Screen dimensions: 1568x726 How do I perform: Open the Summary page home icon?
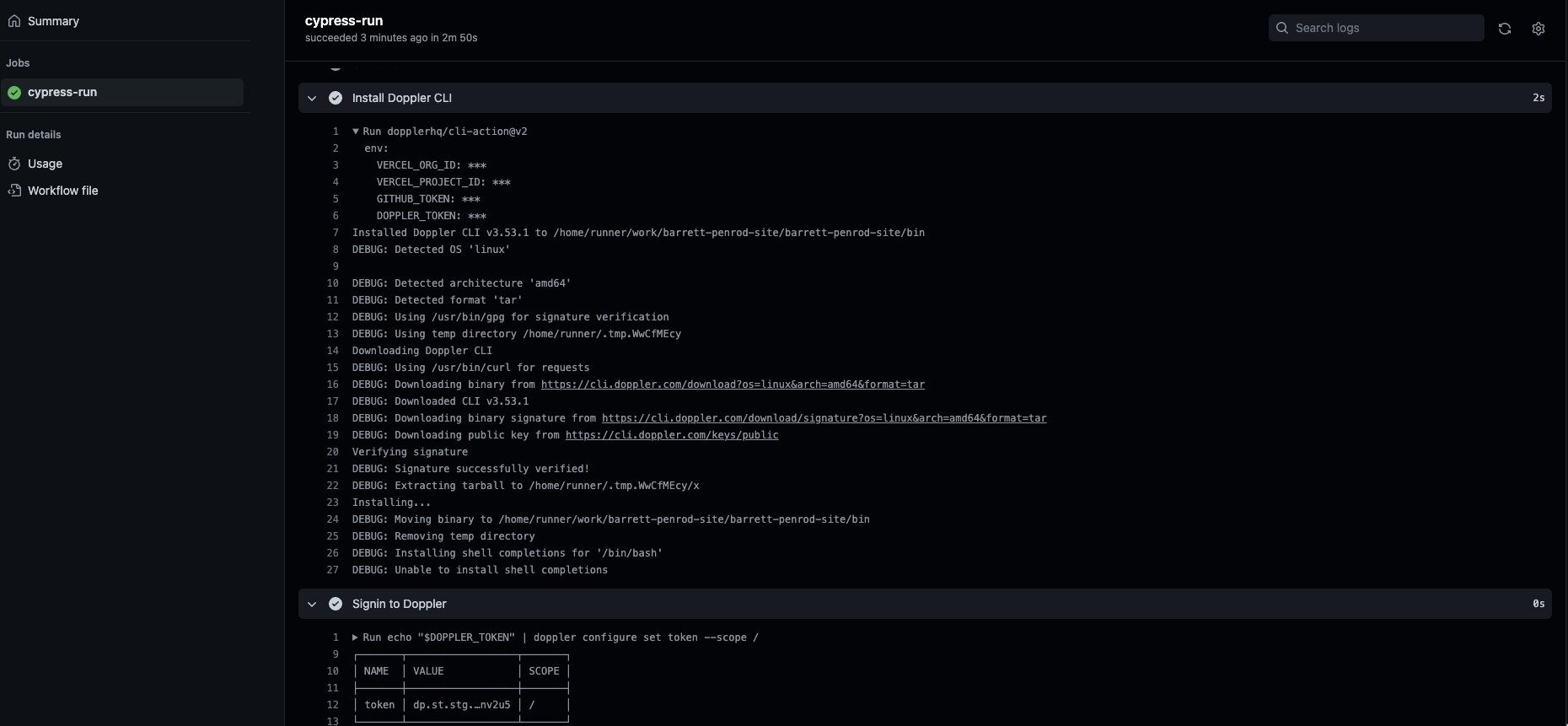click(14, 21)
